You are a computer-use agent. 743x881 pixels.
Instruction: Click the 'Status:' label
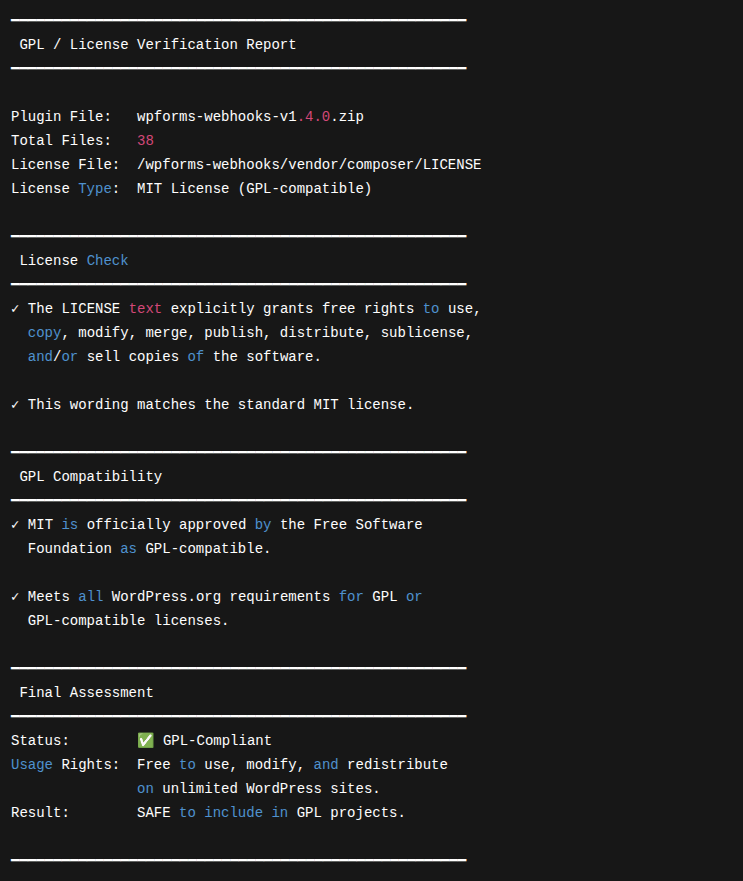tap(40, 741)
